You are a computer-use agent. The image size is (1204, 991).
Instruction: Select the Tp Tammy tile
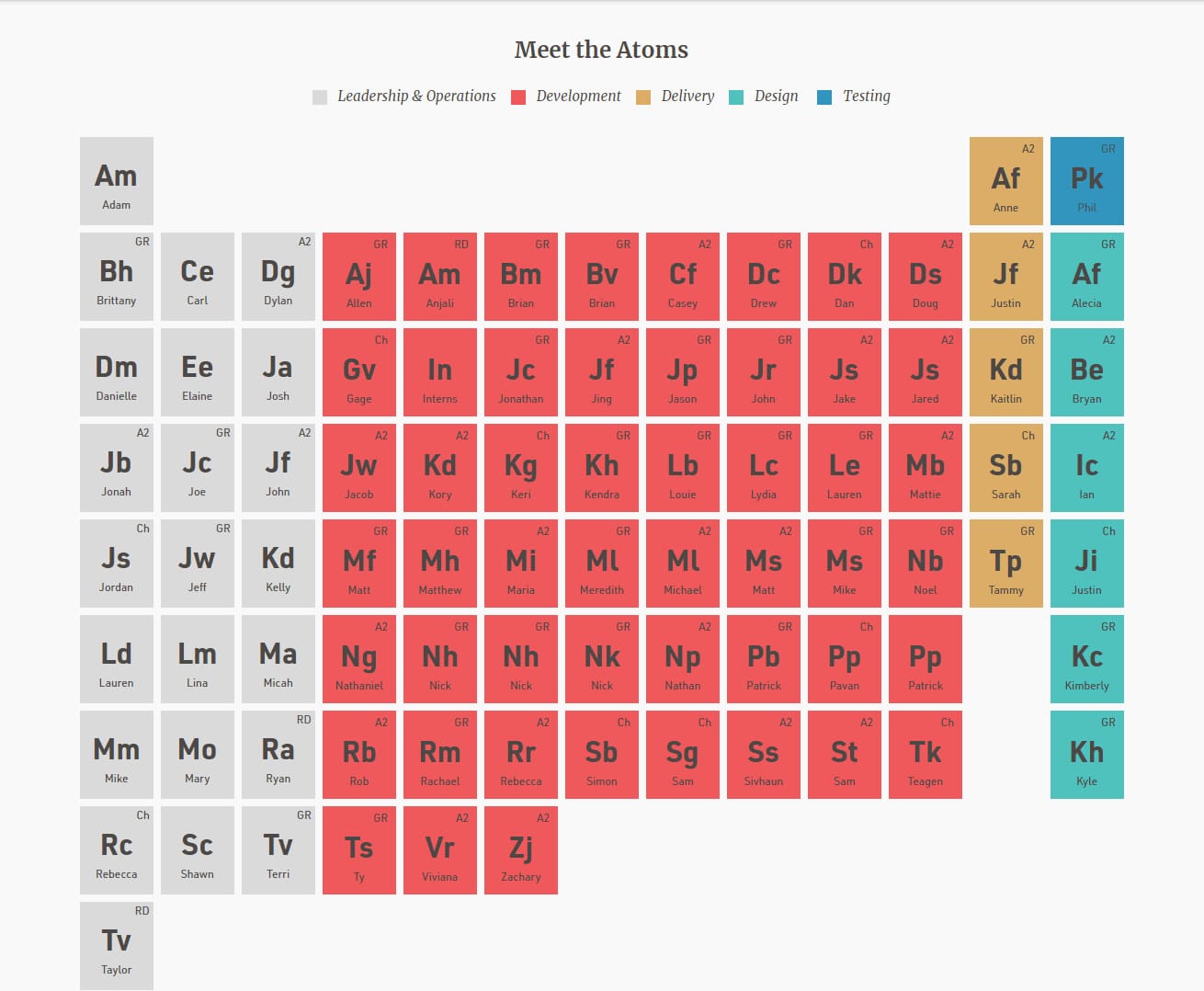click(1006, 564)
